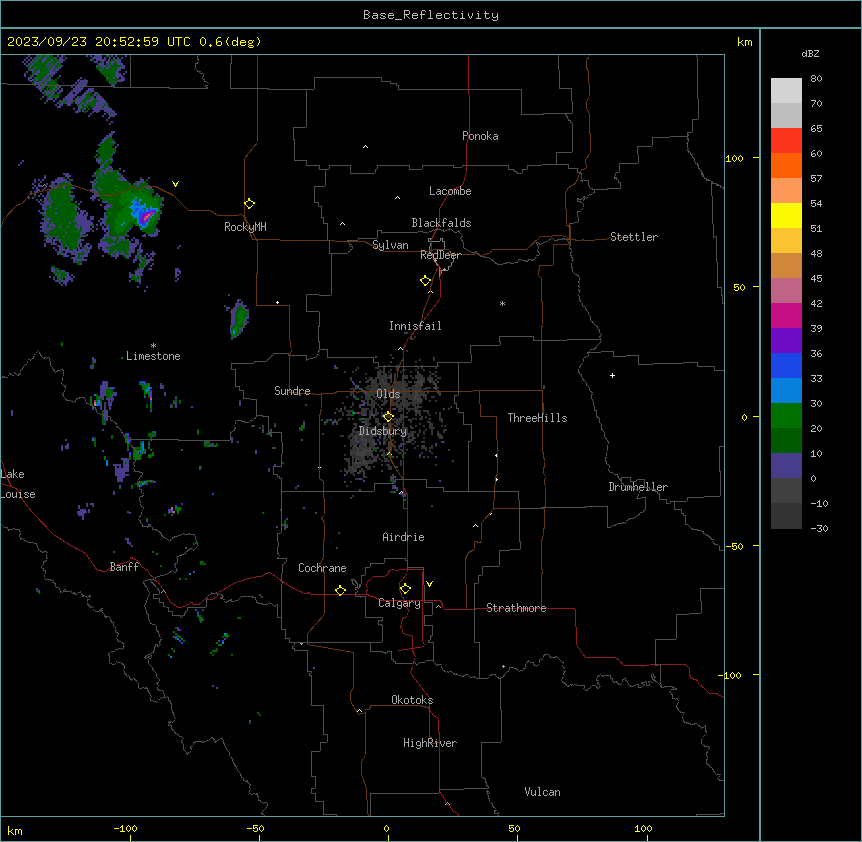Click the yellow diamond marker south of RedDeer
The height and width of the screenshot is (842, 862).
(x=426, y=281)
